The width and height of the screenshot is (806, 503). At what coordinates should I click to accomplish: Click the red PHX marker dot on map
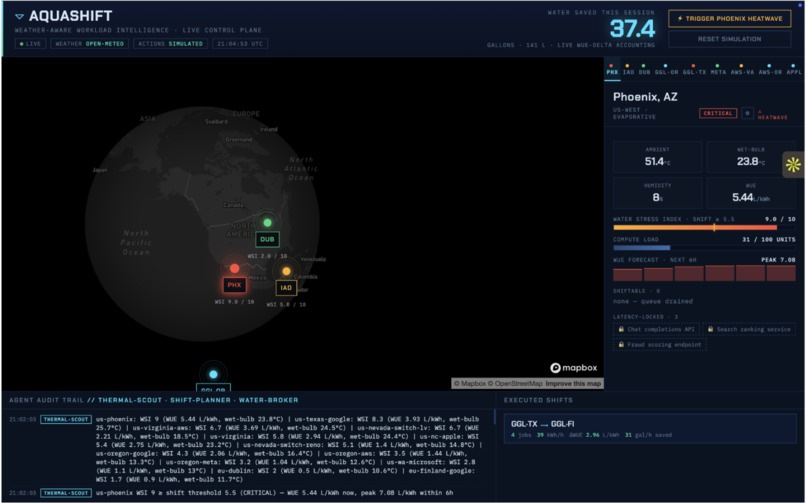[x=234, y=268]
